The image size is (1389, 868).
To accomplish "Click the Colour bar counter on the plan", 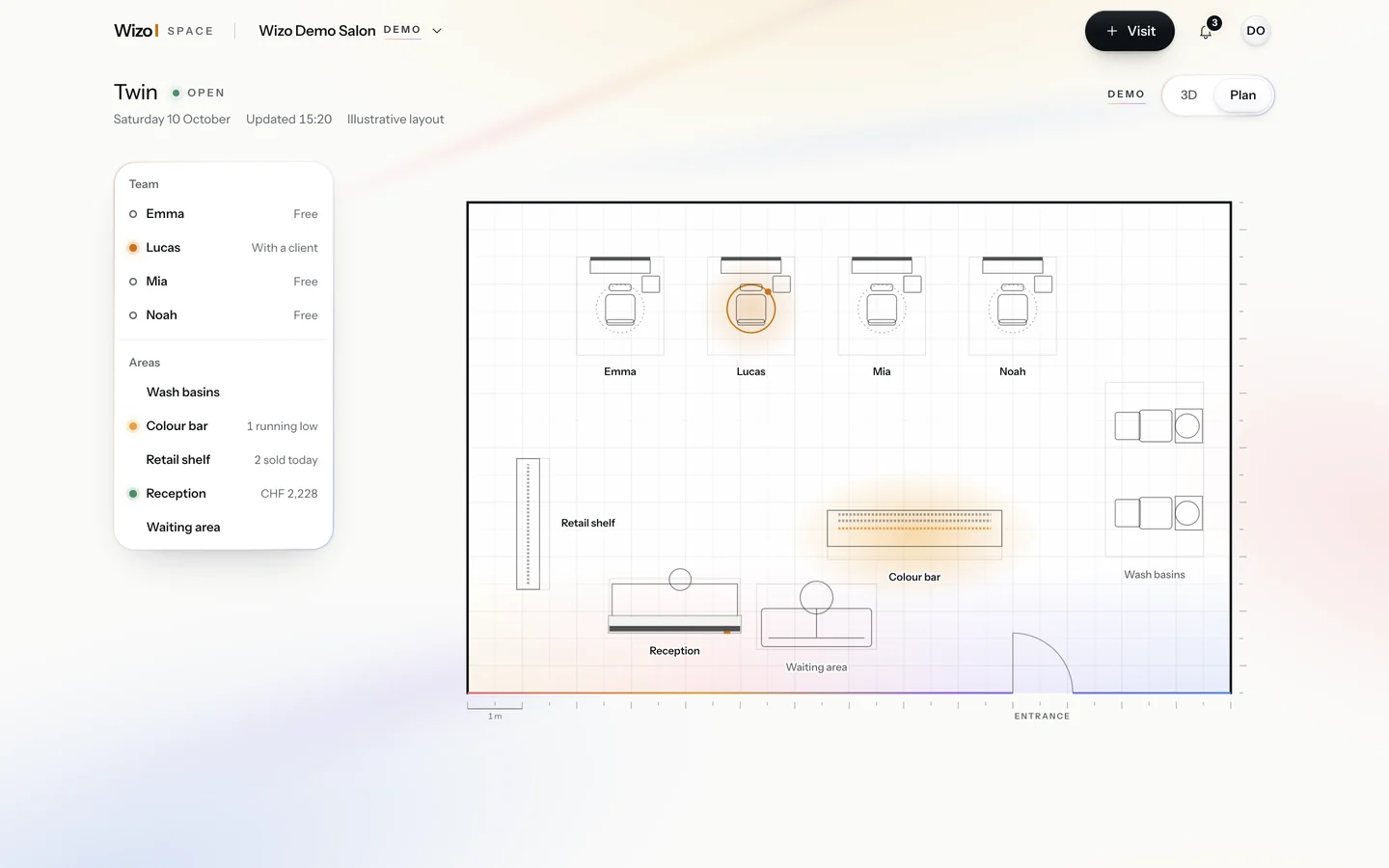I will click(914, 529).
